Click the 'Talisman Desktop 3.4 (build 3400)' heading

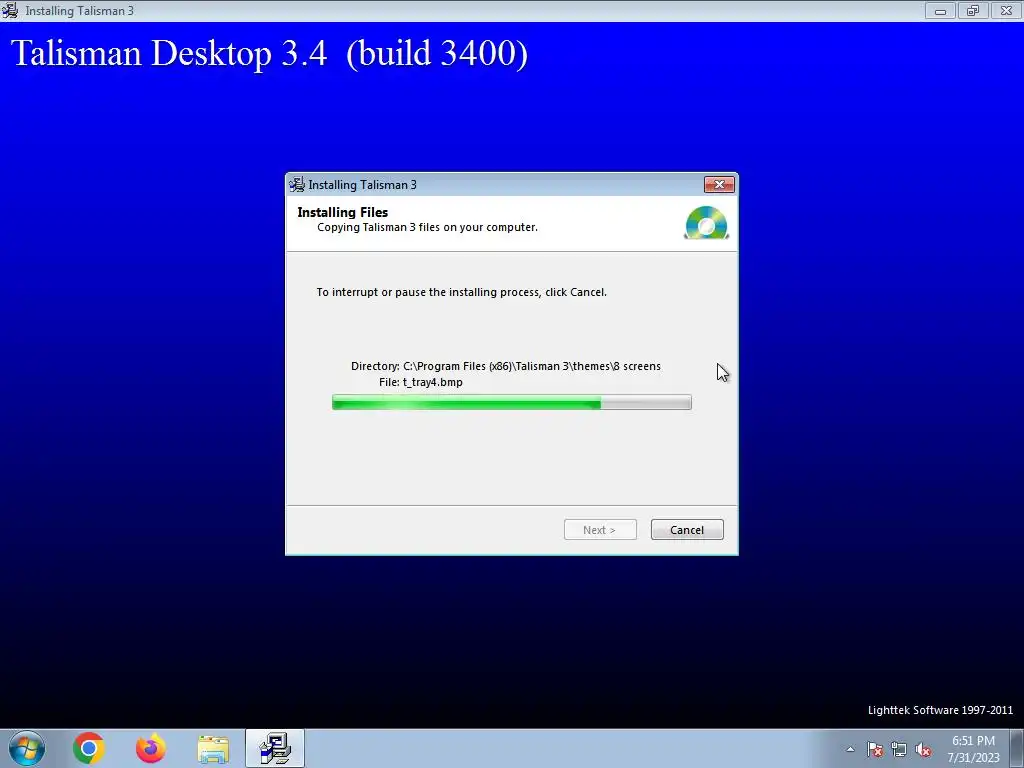tap(269, 53)
